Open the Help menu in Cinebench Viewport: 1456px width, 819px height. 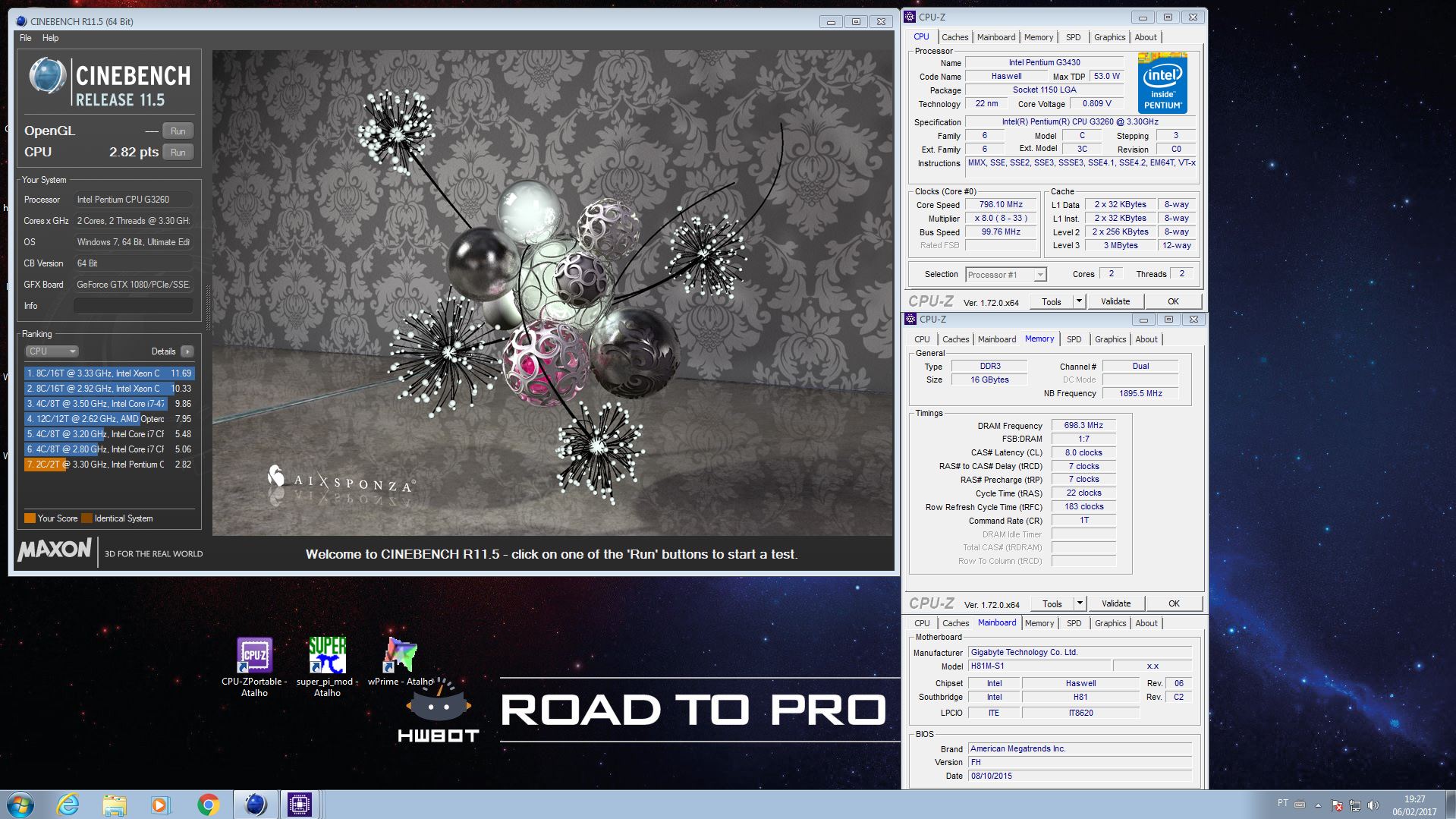pos(50,38)
